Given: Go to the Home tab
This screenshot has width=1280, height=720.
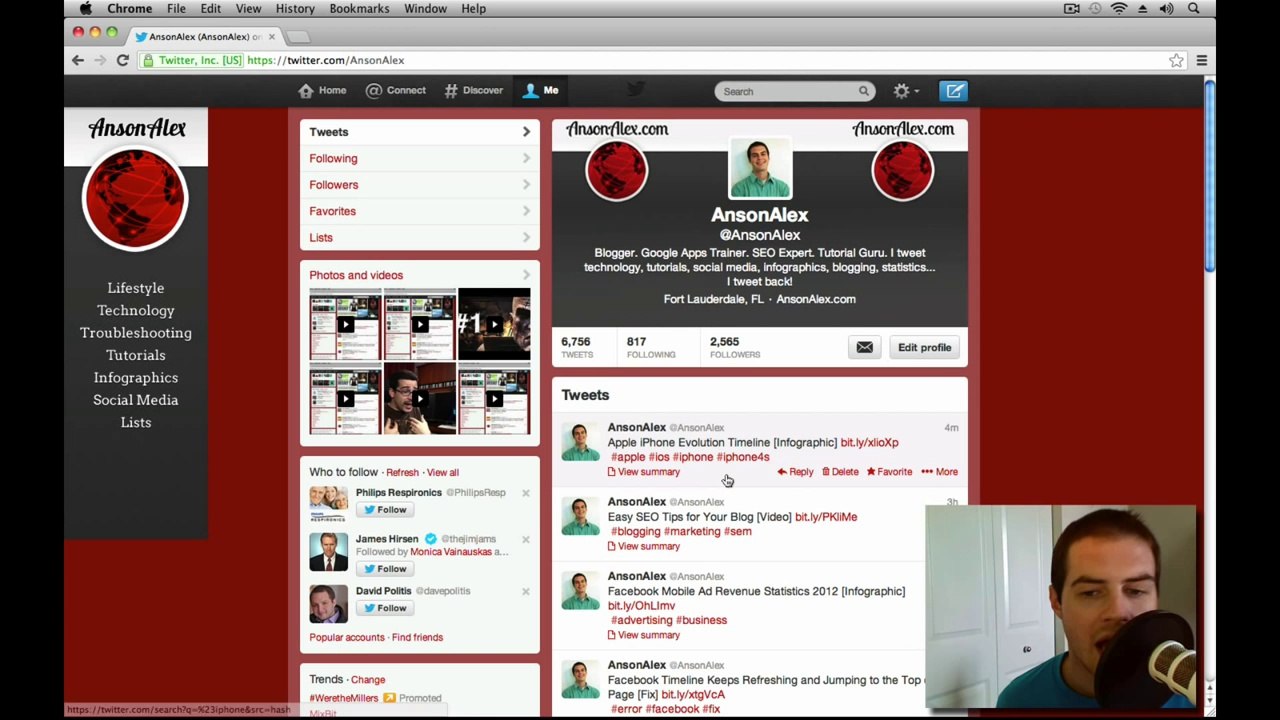Looking at the screenshot, I should [322, 90].
